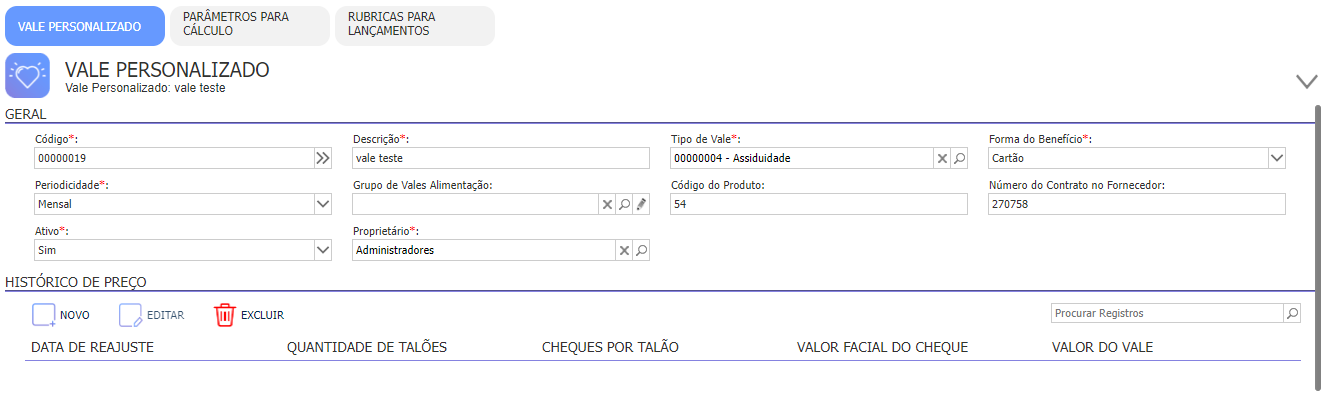Edit Grupo de Vales Alimentação with pencil icon
Image resolution: width=1325 pixels, height=417 pixels.
click(x=641, y=204)
